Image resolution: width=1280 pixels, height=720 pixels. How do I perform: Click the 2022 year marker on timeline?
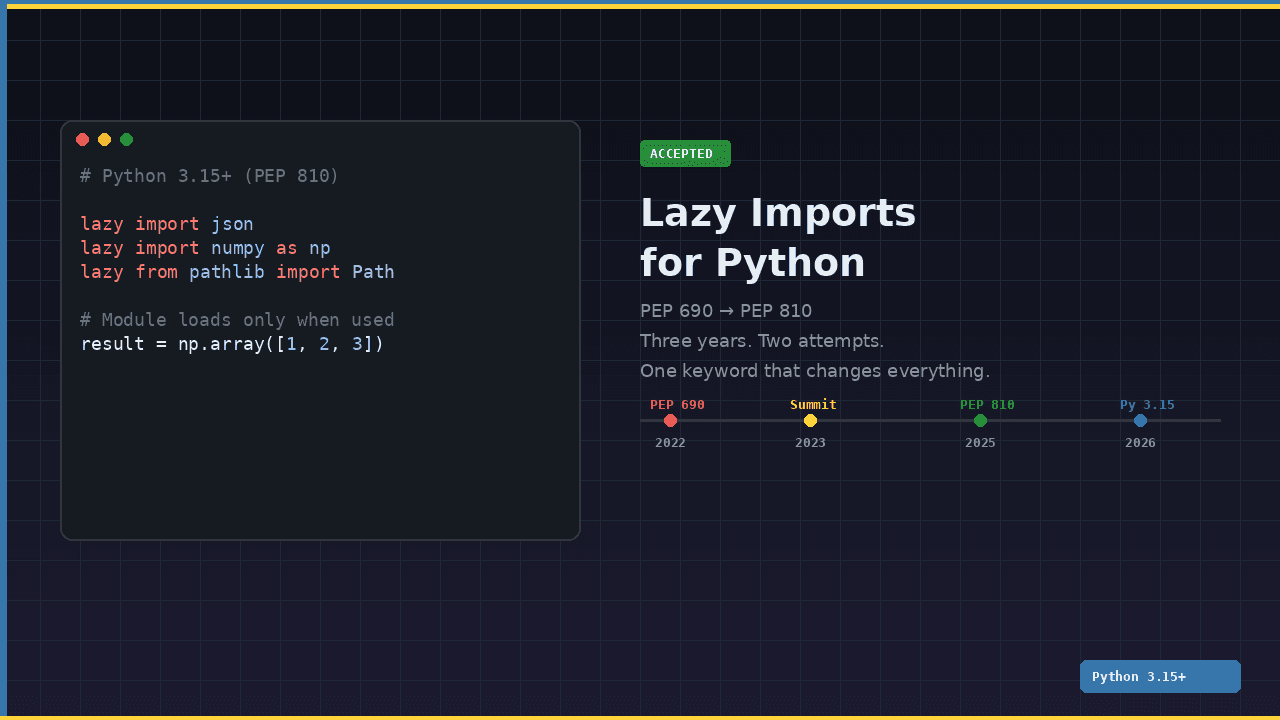[x=670, y=442]
